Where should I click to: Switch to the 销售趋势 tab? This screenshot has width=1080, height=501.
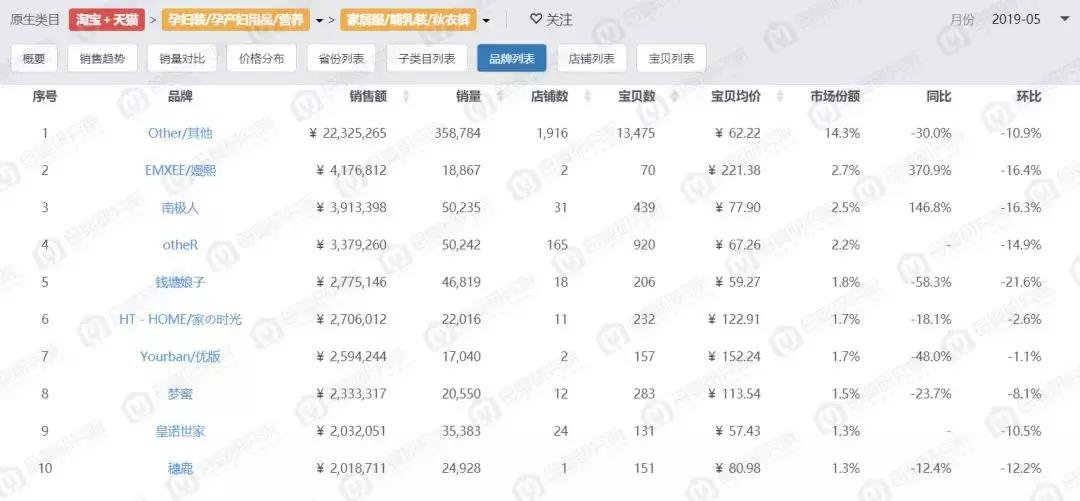pos(103,59)
